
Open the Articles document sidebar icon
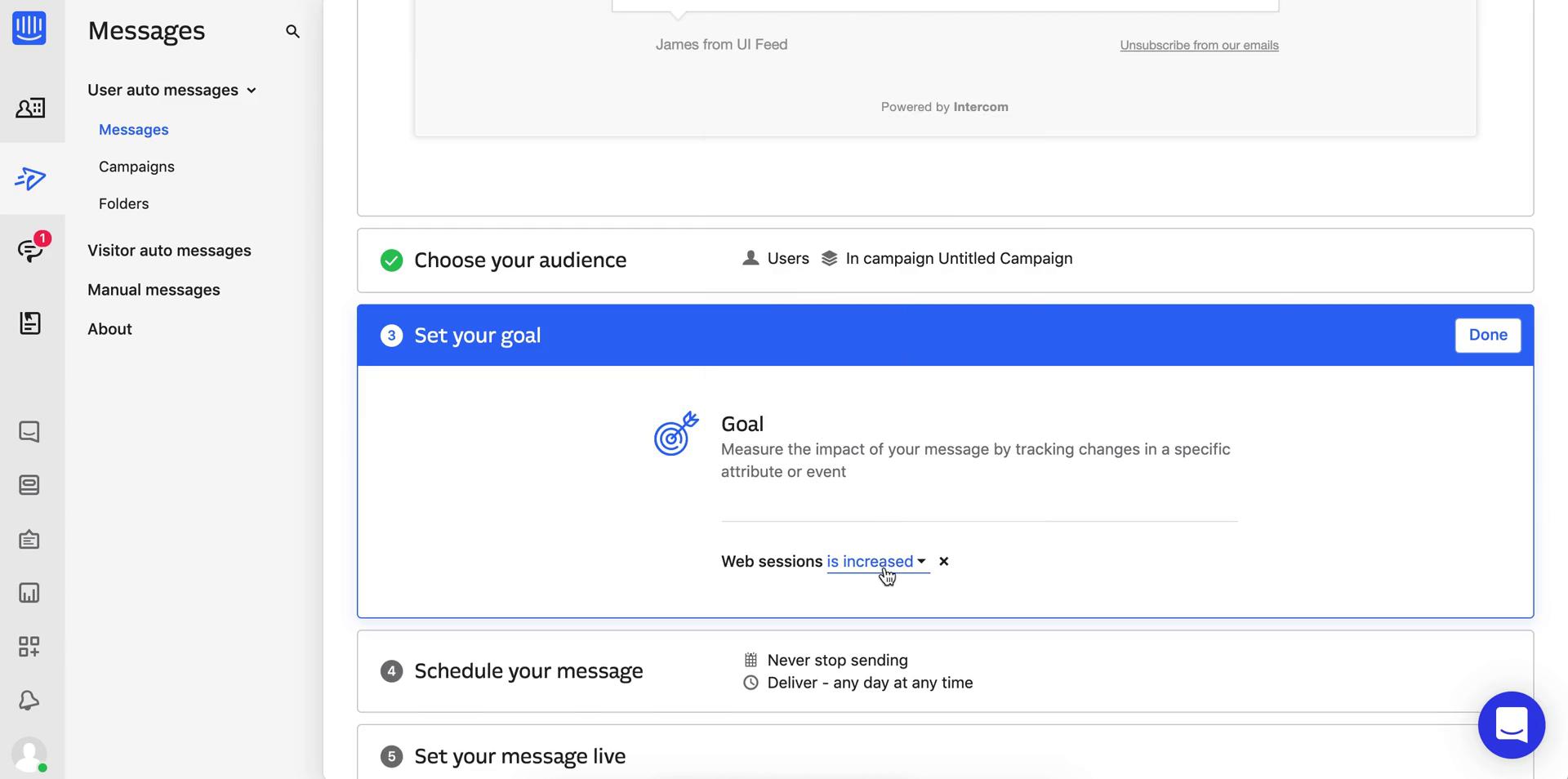(30, 323)
